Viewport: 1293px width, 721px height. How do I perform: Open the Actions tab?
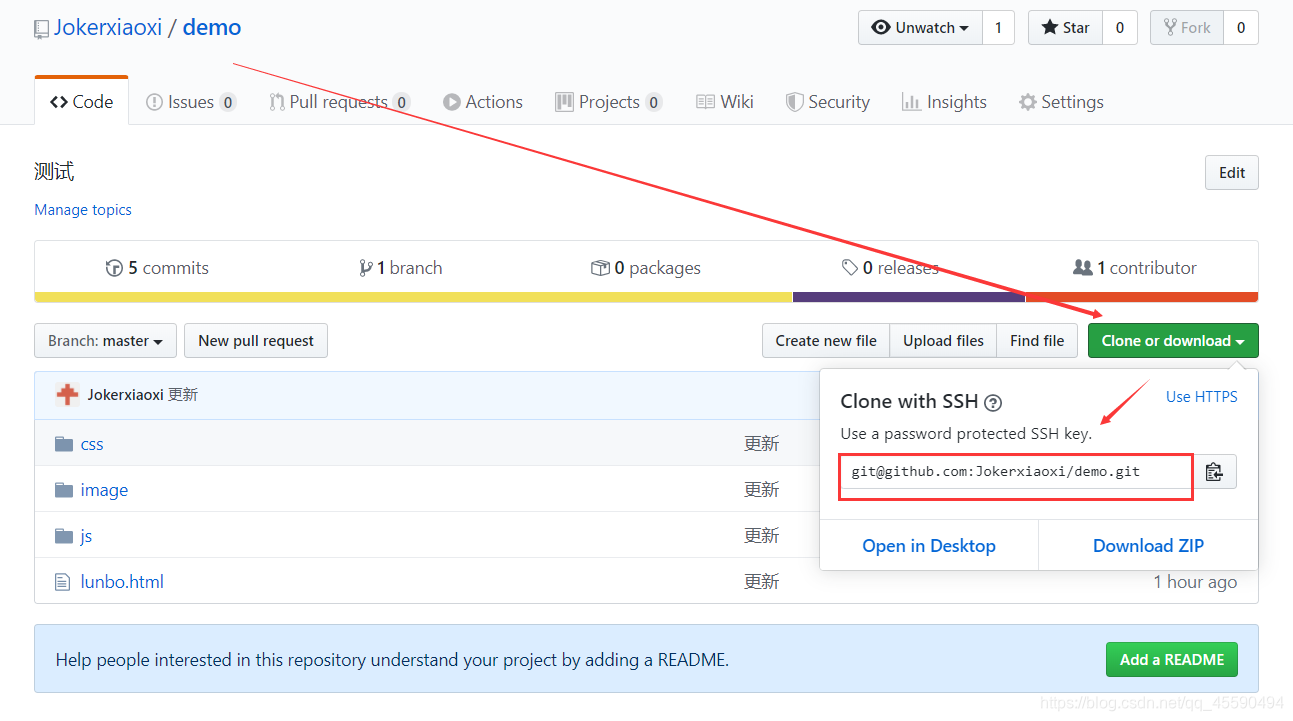click(x=482, y=102)
